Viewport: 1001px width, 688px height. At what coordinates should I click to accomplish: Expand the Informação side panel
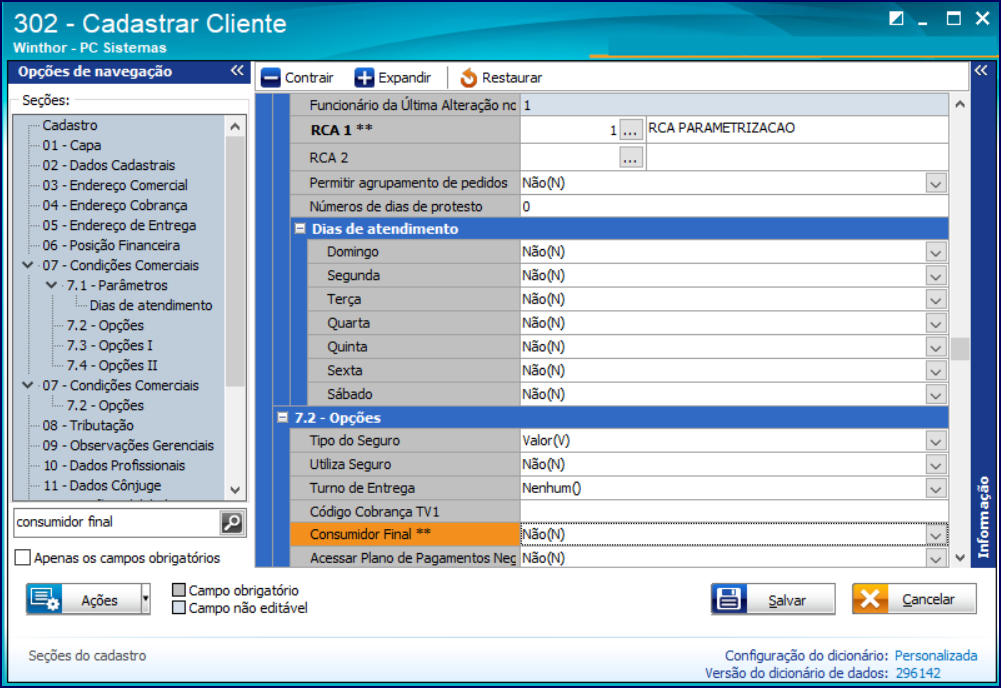(981, 70)
